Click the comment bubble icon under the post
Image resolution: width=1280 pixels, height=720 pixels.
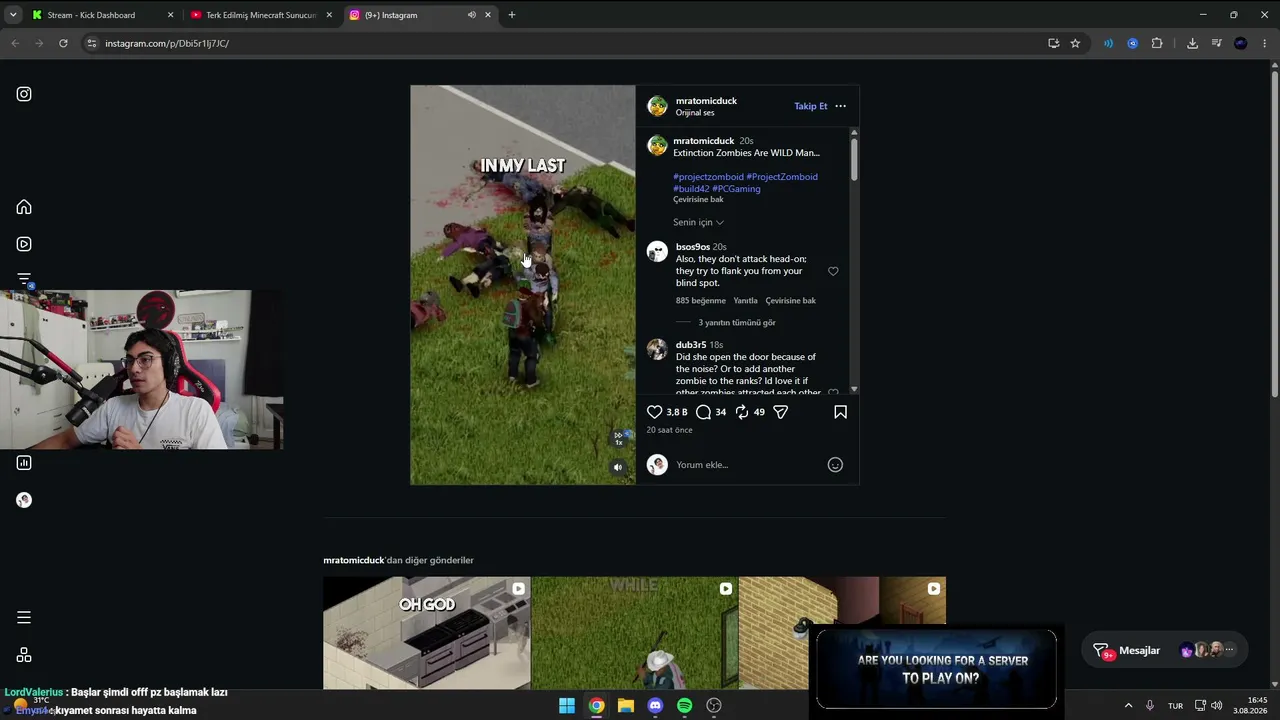[704, 412]
